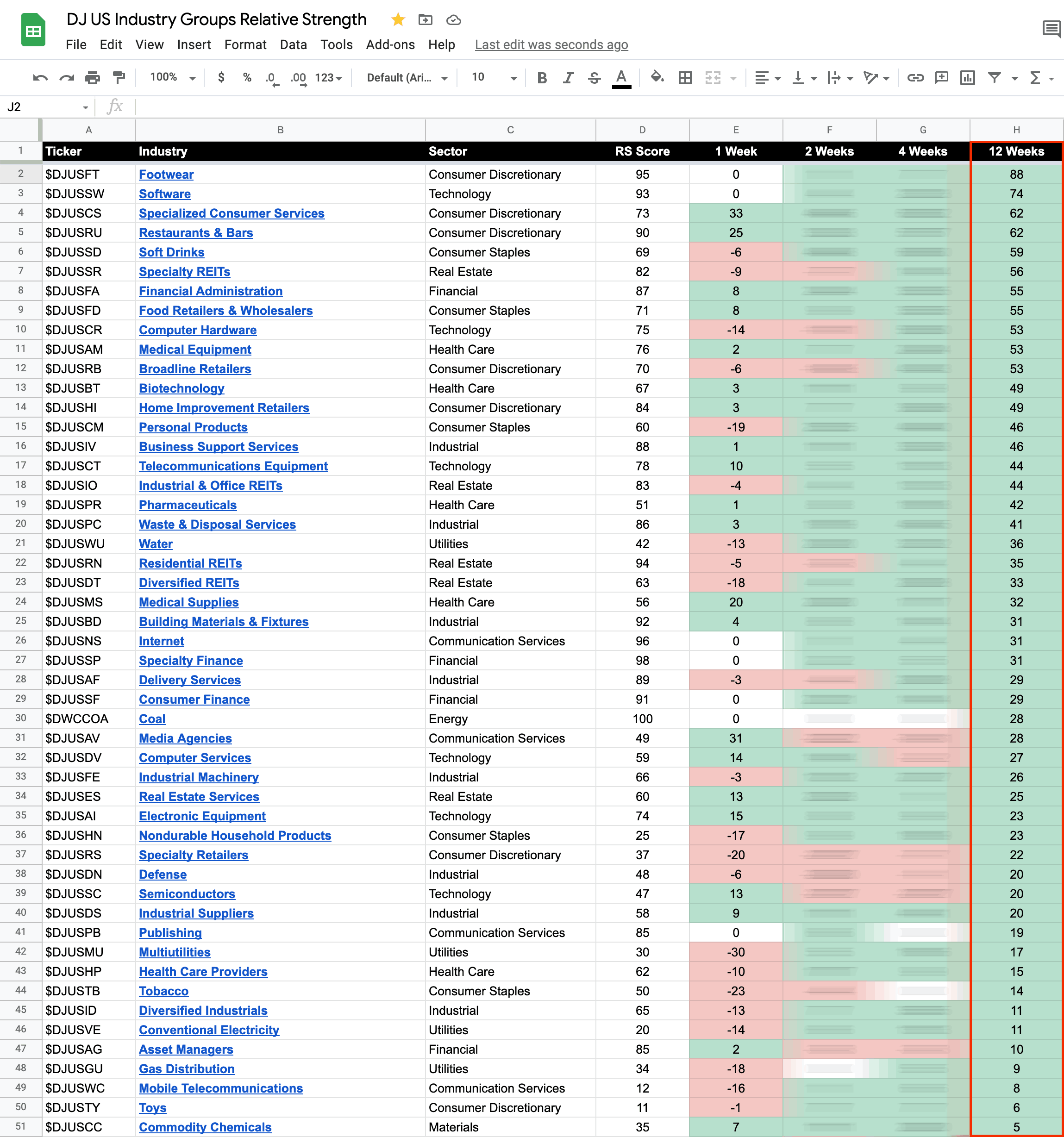
Task: Click the Insert comment icon
Action: (942, 77)
